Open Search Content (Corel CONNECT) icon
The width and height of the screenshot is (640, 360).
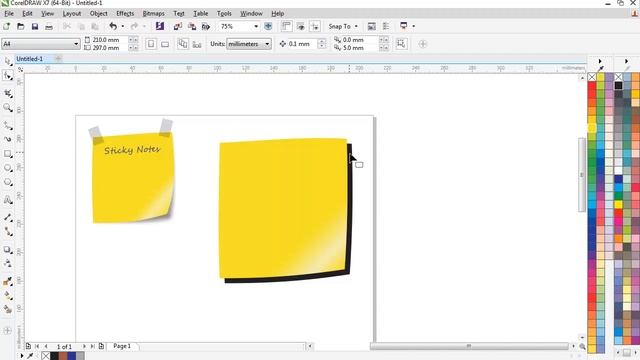coord(160,27)
